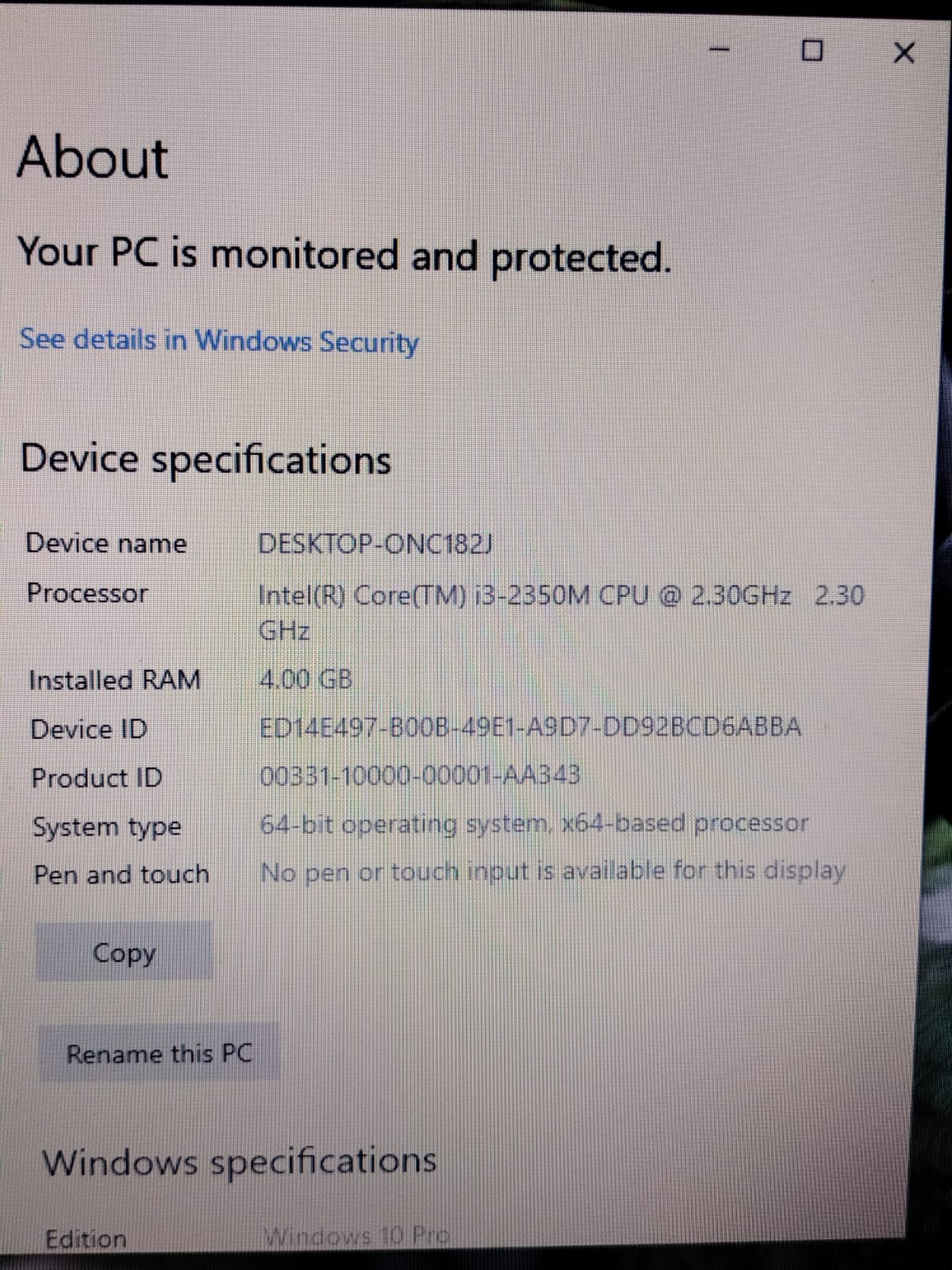Close the About settings window
Image resolution: width=952 pixels, height=1270 pixels.
click(x=904, y=53)
